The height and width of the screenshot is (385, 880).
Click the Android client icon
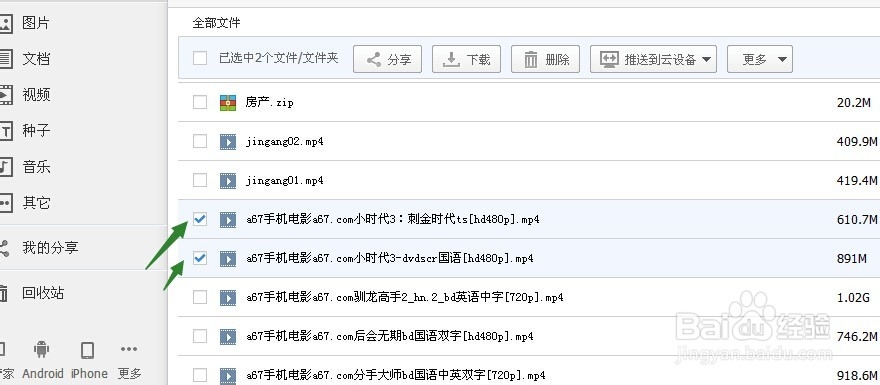coord(42,350)
